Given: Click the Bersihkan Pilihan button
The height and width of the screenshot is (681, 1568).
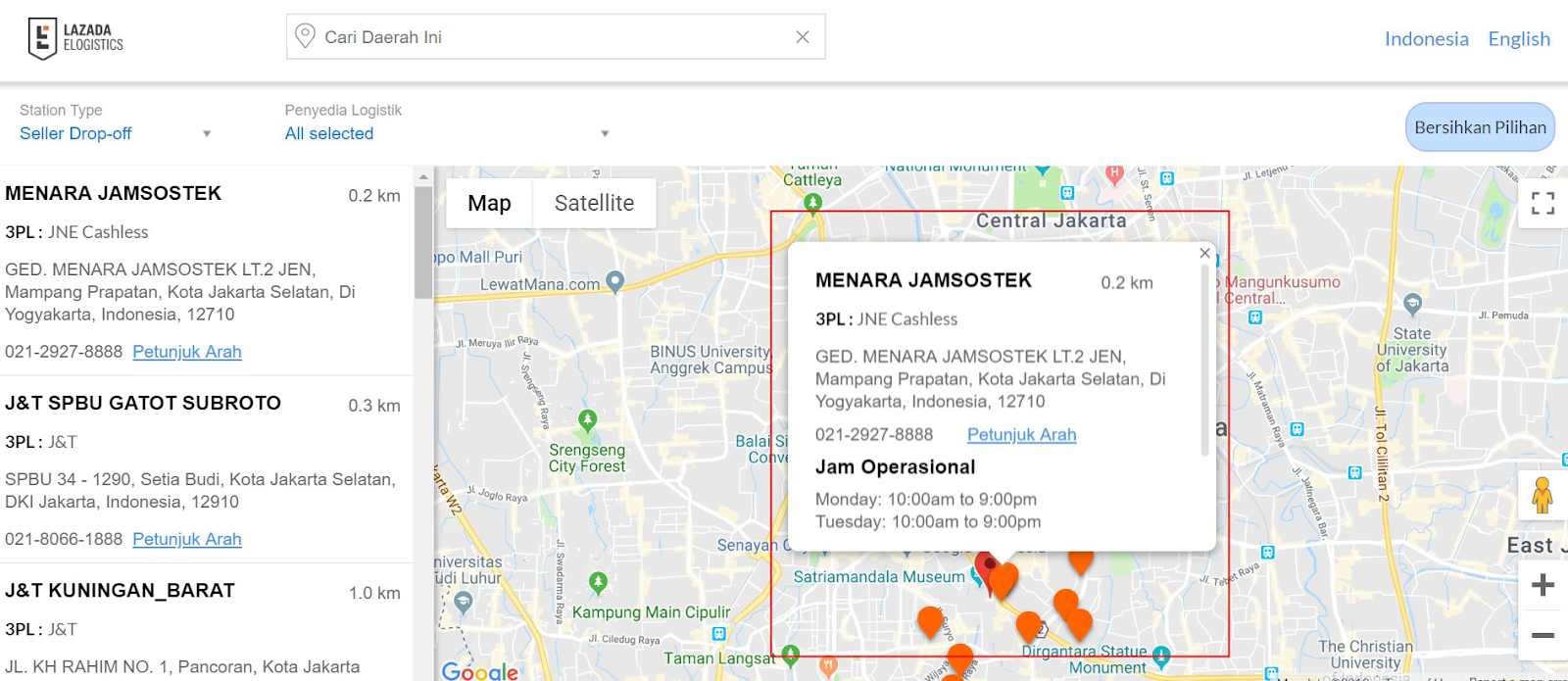Looking at the screenshot, I should (x=1480, y=127).
